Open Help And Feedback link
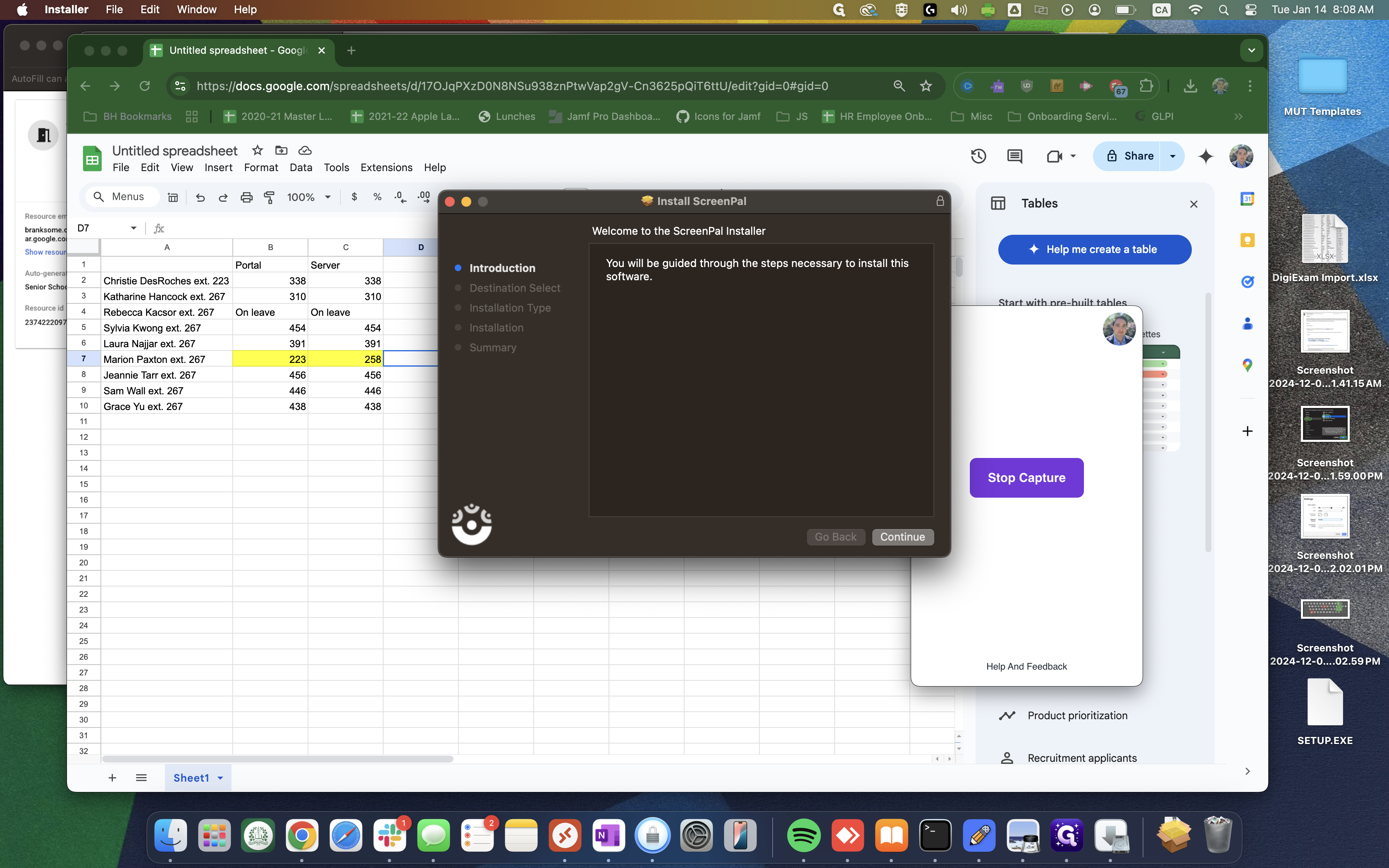The image size is (1389, 868). (x=1026, y=666)
